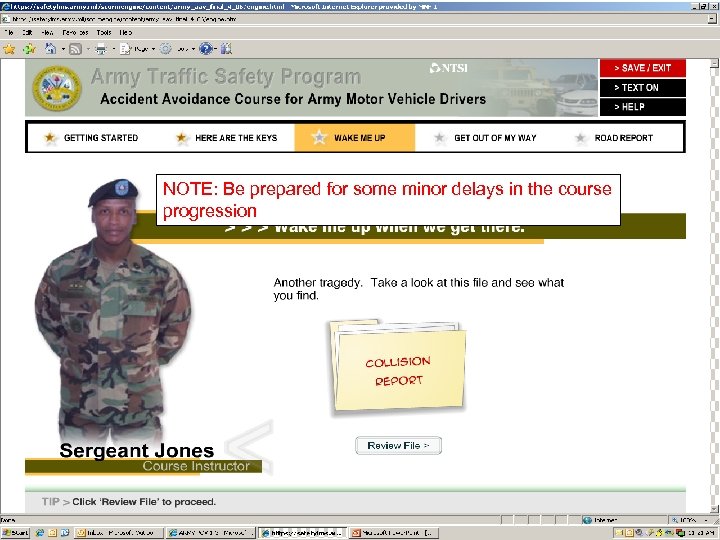Viewport: 720px width, 540px height.
Task: Select the GET OUT OF MY WAY tab
Action: (x=485, y=138)
